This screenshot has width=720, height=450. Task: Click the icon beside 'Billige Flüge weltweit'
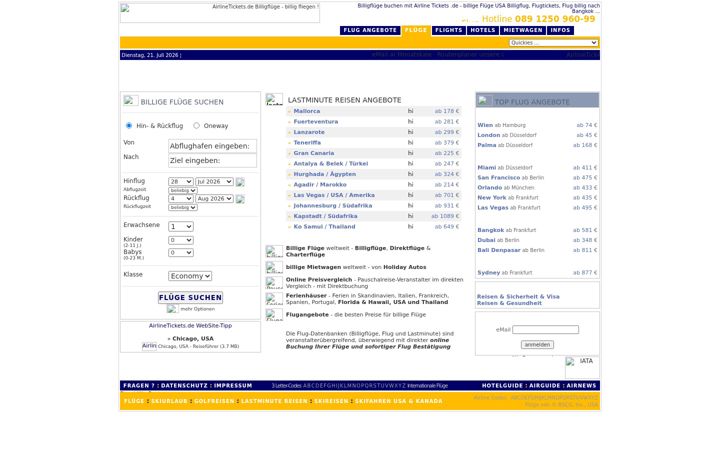coord(274,251)
